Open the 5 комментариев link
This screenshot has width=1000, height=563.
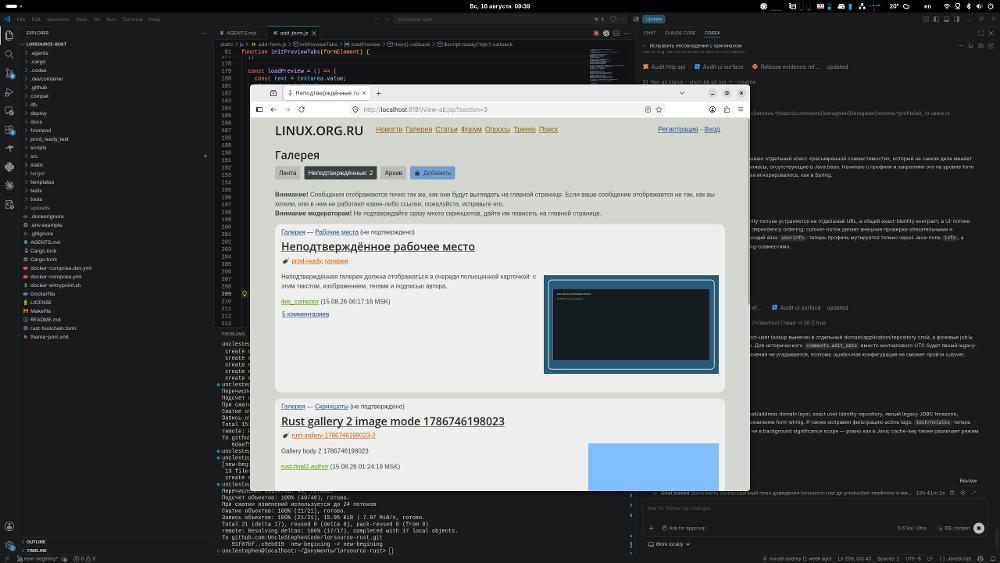pos(305,314)
